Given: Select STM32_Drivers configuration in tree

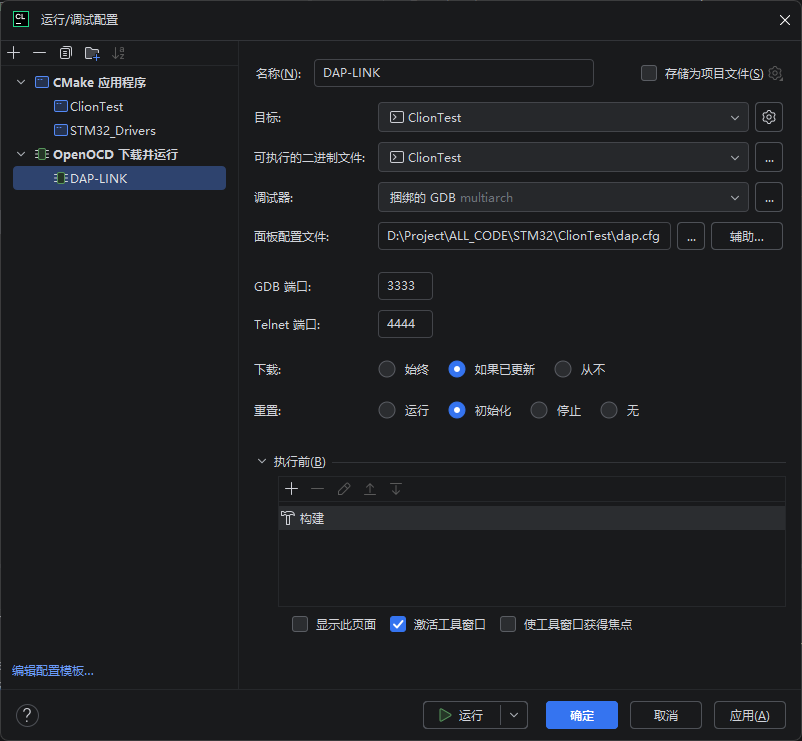Looking at the screenshot, I should tap(112, 130).
